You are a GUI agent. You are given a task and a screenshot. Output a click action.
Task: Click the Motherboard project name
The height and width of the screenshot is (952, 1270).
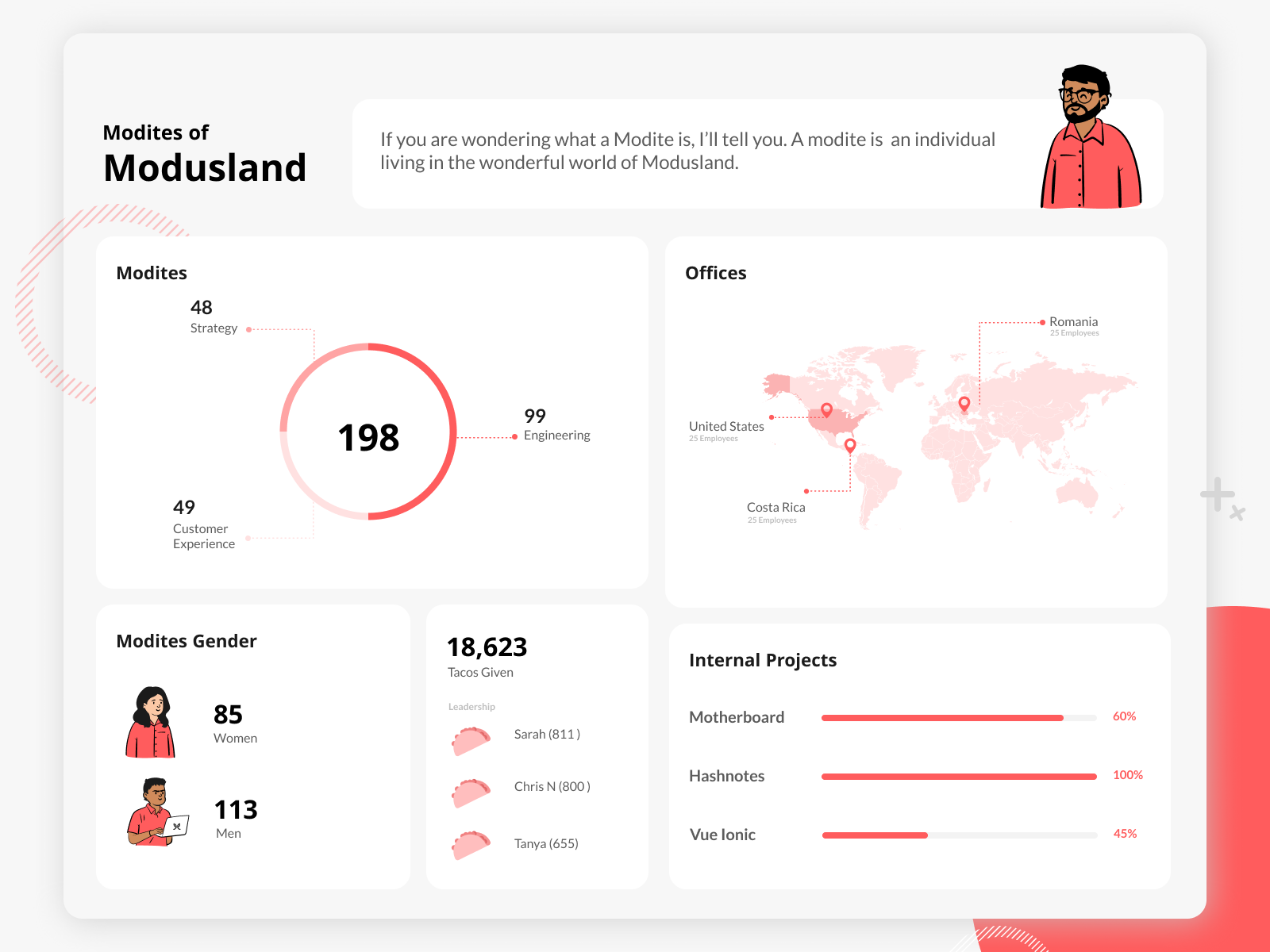click(x=737, y=717)
